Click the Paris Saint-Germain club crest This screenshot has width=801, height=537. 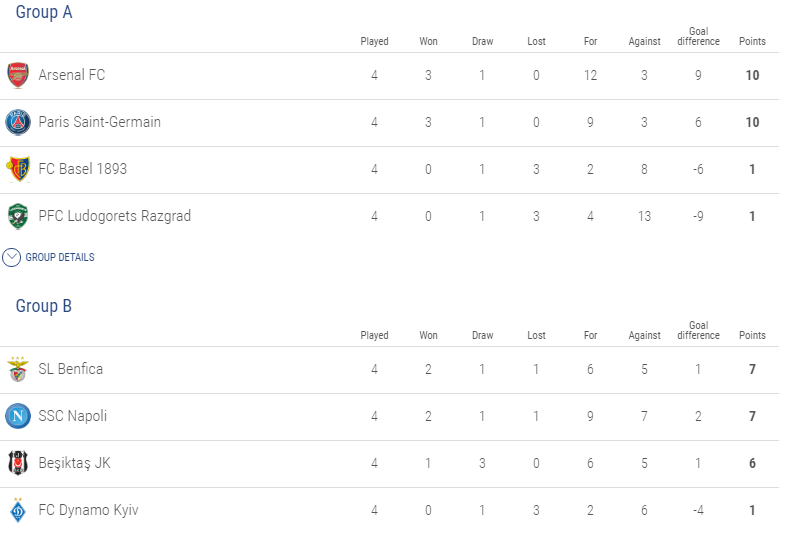(x=18, y=122)
